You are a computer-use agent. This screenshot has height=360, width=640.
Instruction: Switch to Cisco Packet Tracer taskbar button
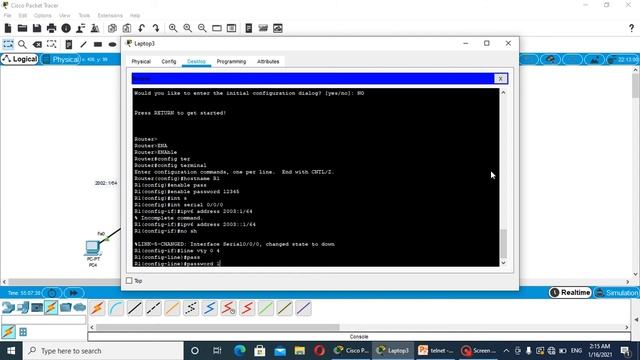(x=351, y=351)
